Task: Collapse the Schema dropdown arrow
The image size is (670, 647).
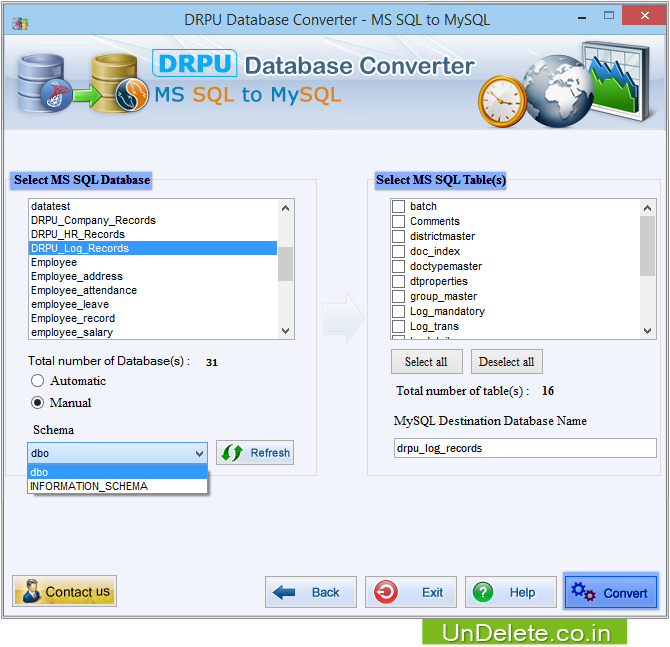Action: click(199, 453)
